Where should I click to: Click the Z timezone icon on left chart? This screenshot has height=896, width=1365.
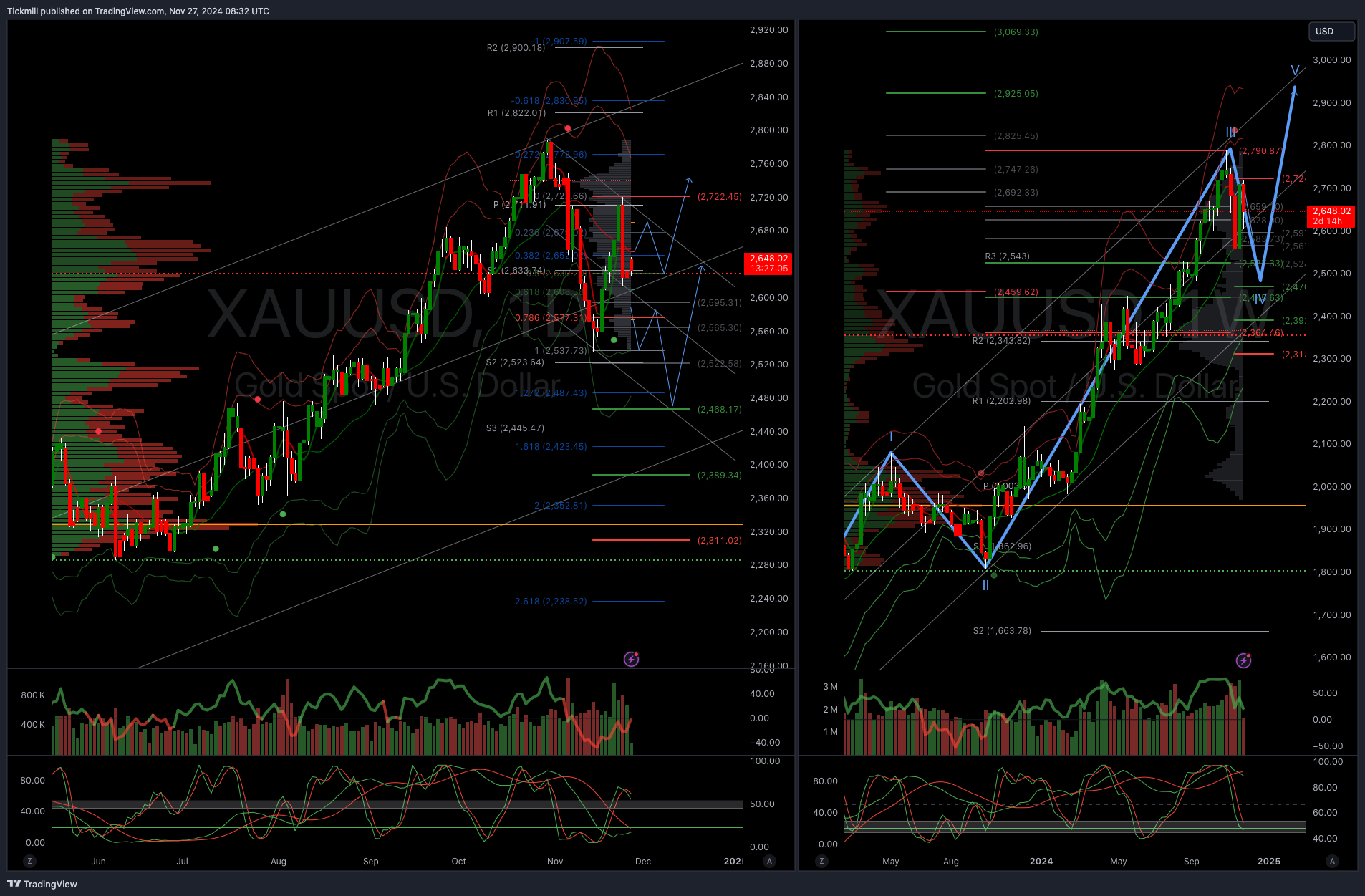[x=29, y=861]
